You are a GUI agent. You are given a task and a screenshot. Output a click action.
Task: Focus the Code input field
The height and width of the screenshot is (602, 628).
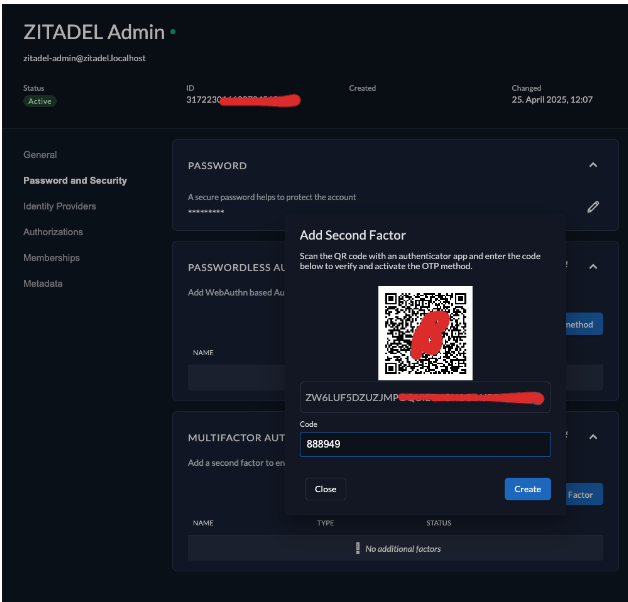click(425, 444)
